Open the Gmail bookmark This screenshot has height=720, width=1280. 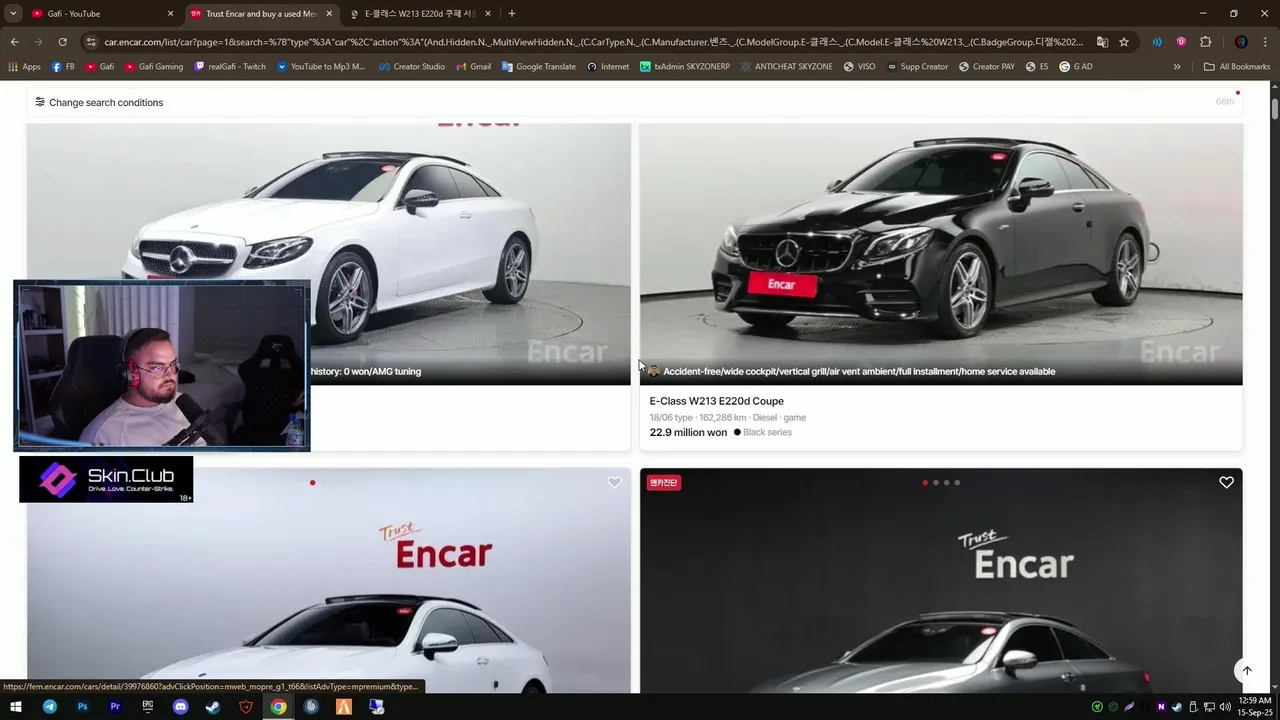[474, 67]
